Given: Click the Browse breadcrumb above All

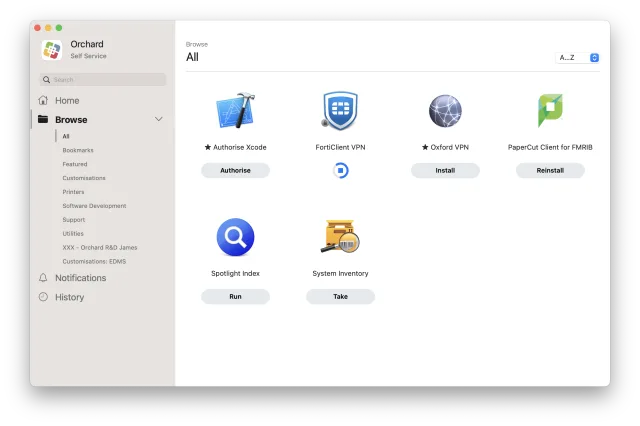Looking at the screenshot, I should point(197,44).
